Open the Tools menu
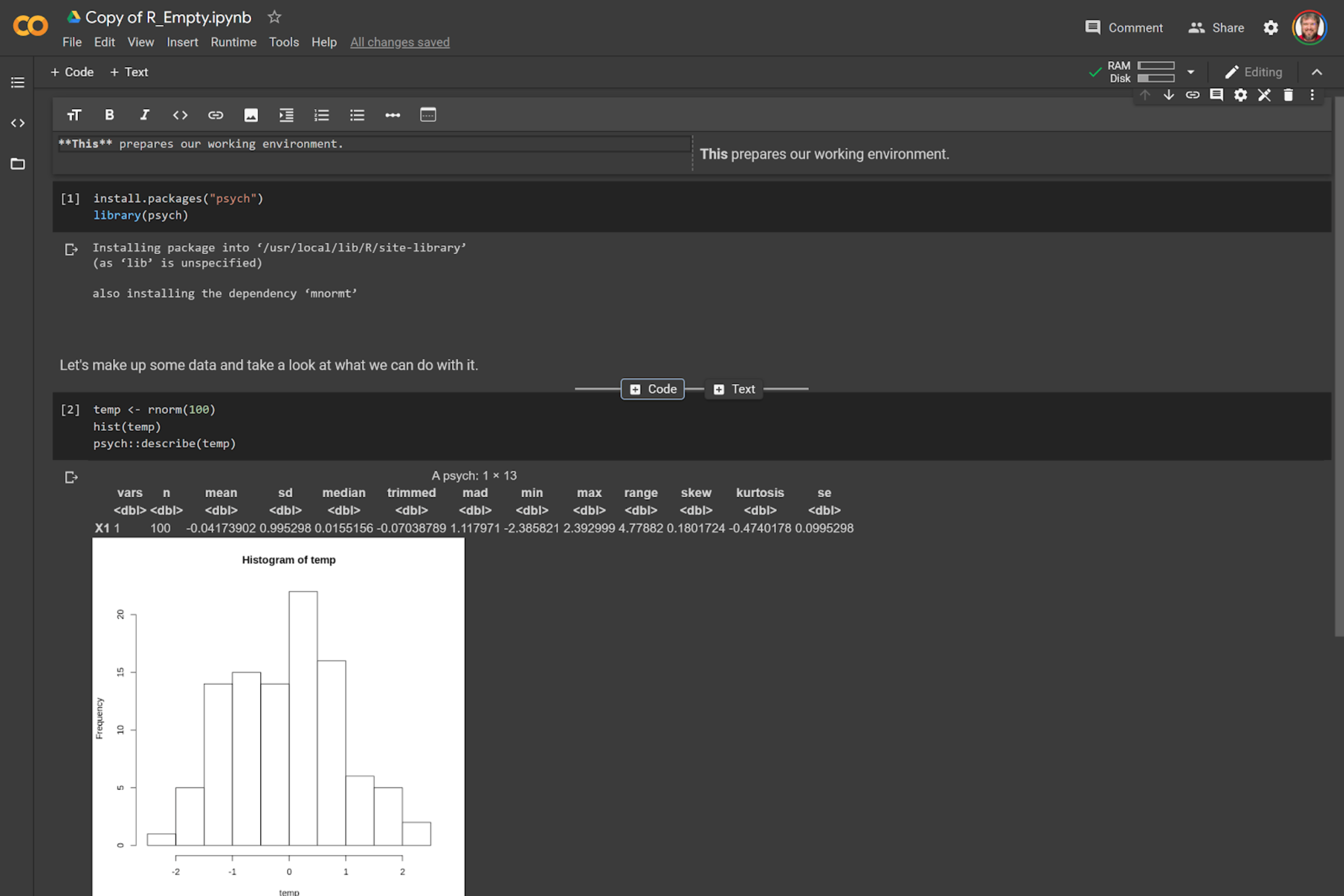Image resolution: width=1344 pixels, height=896 pixels. tap(283, 42)
